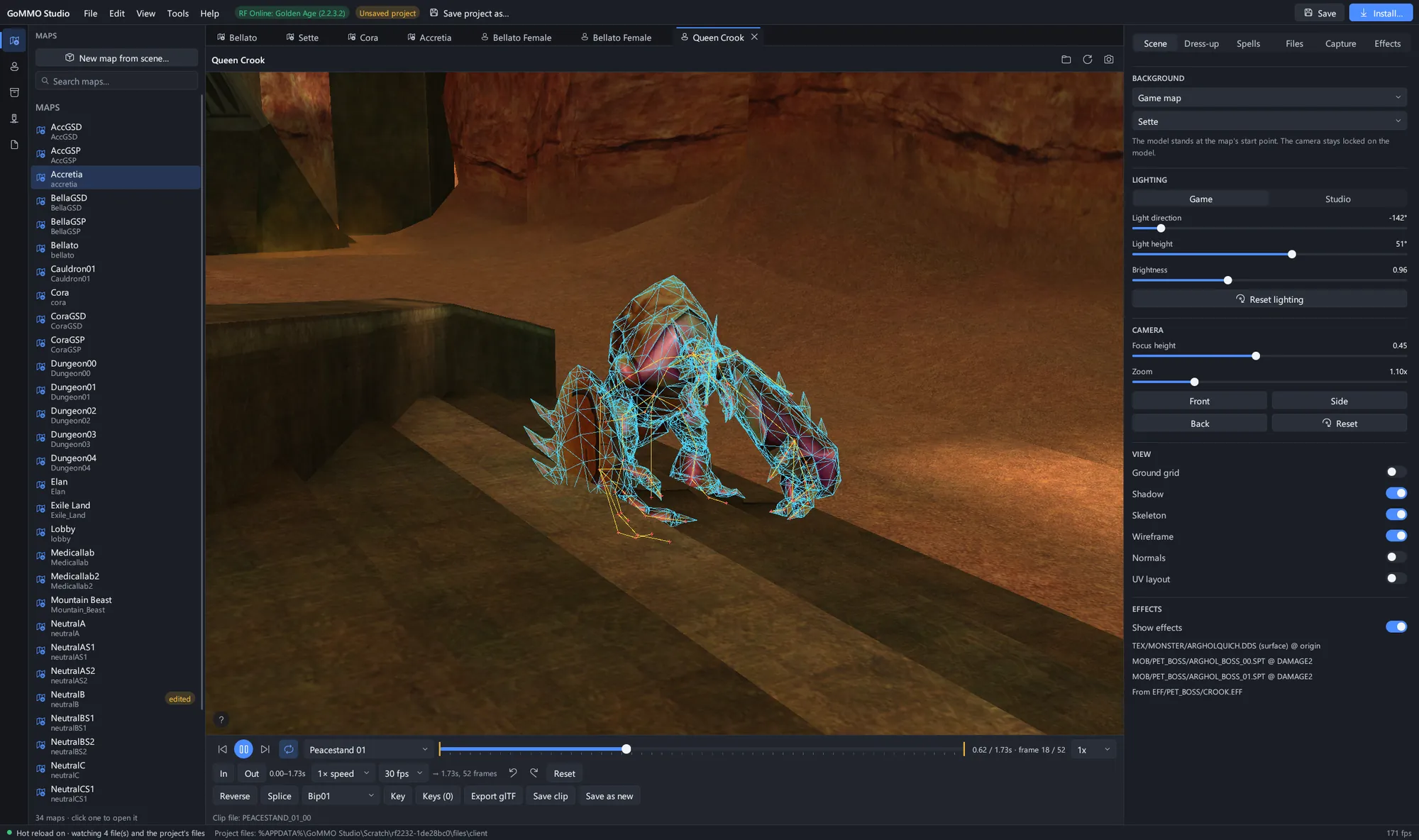Click New map from scene button
The height and width of the screenshot is (840, 1419).
point(116,58)
